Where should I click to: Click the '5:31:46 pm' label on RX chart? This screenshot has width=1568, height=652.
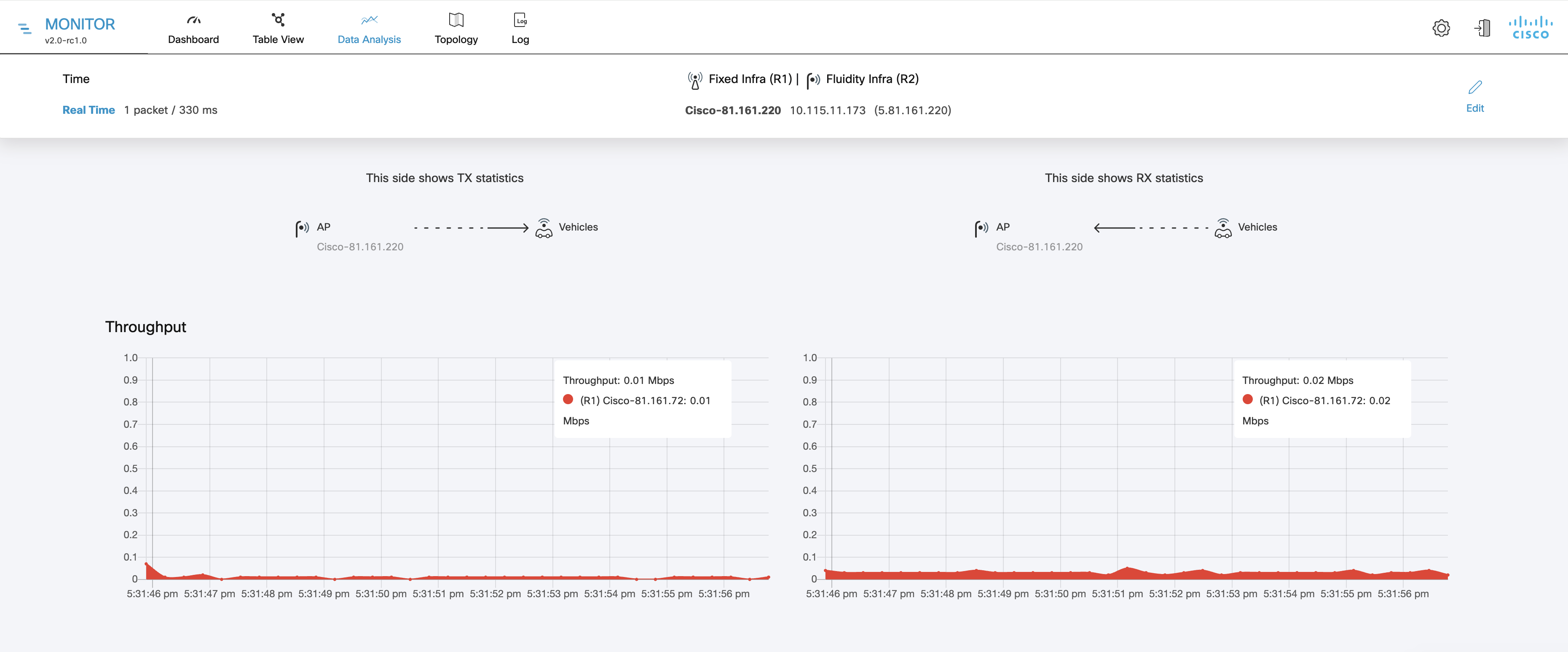pos(831,594)
